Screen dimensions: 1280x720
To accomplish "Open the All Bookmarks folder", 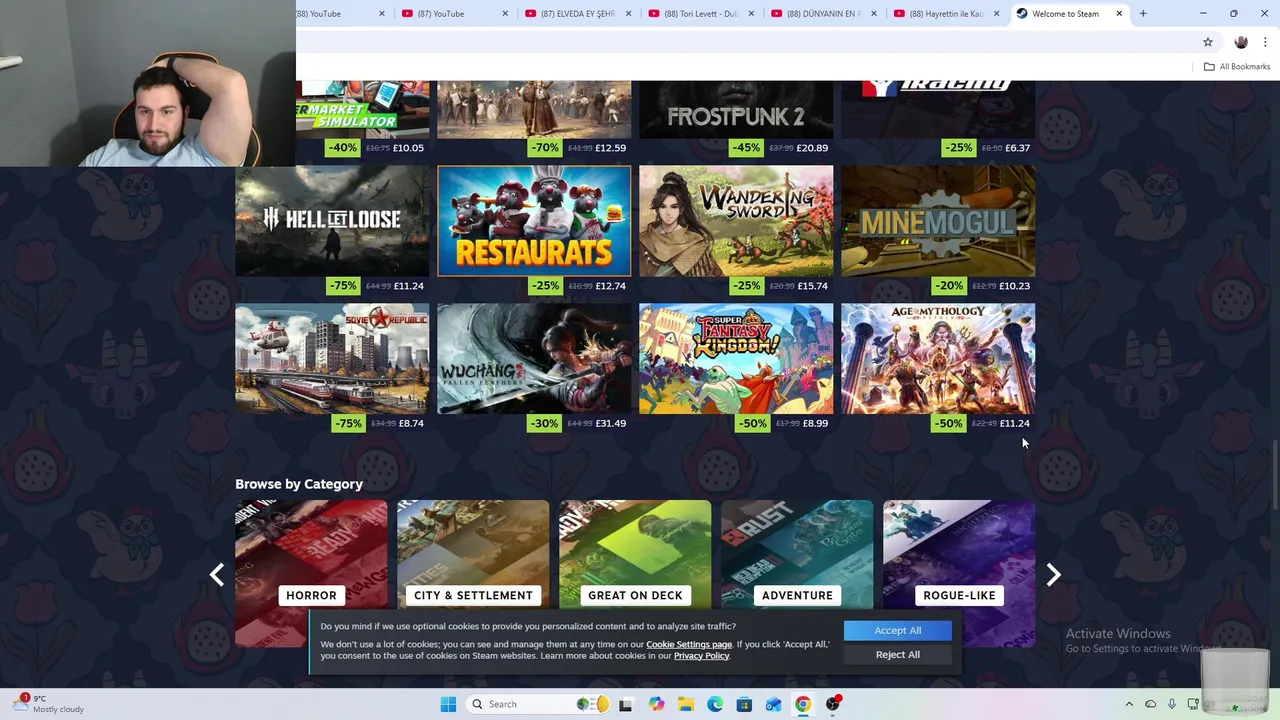I will [1237, 66].
